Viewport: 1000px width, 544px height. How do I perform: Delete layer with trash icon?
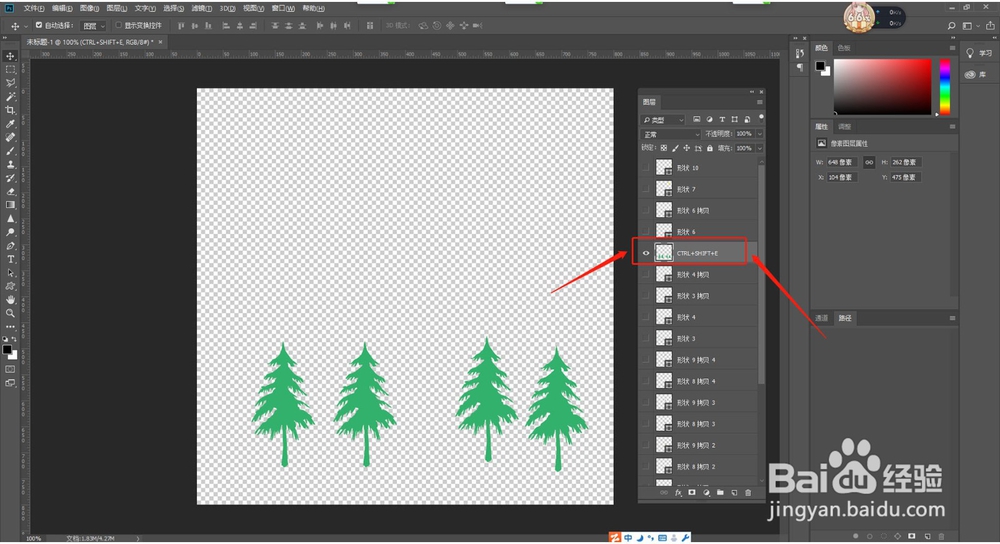(x=748, y=492)
